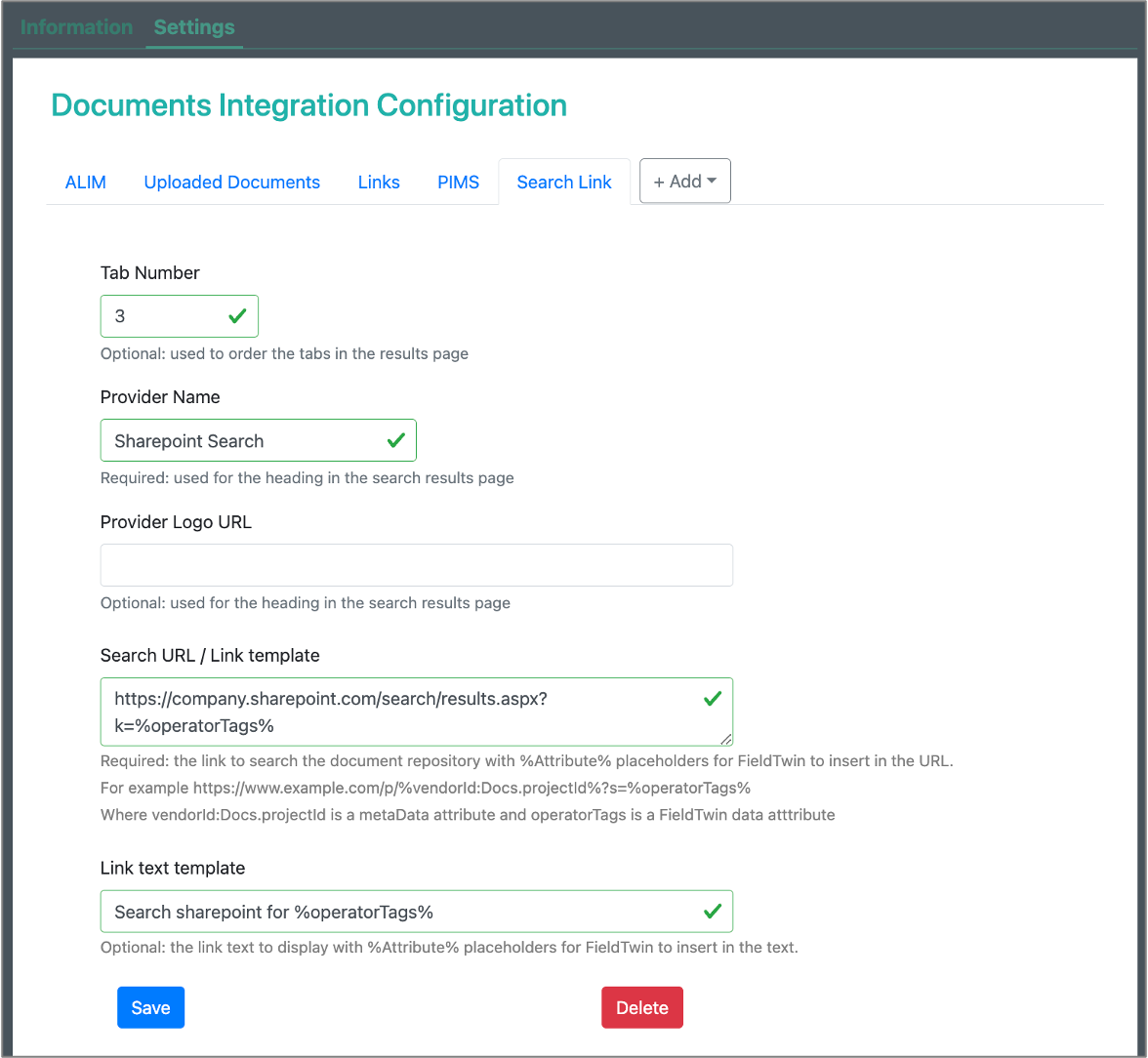The image size is (1148, 1058).
Task: Click the Link text template label
Action: (x=172, y=869)
